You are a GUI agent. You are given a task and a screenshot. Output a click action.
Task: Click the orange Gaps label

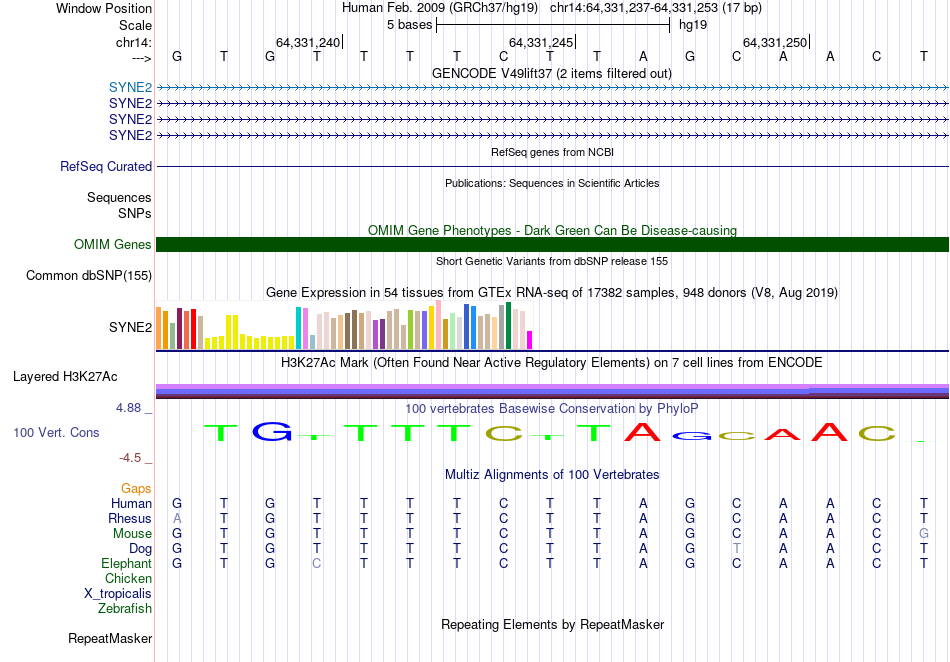coord(136,488)
